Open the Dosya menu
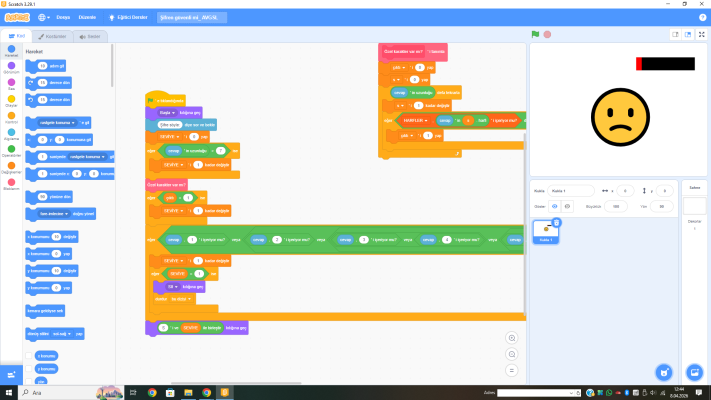Image resolution: width=711 pixels, height=400 pixels. [64, 17]
